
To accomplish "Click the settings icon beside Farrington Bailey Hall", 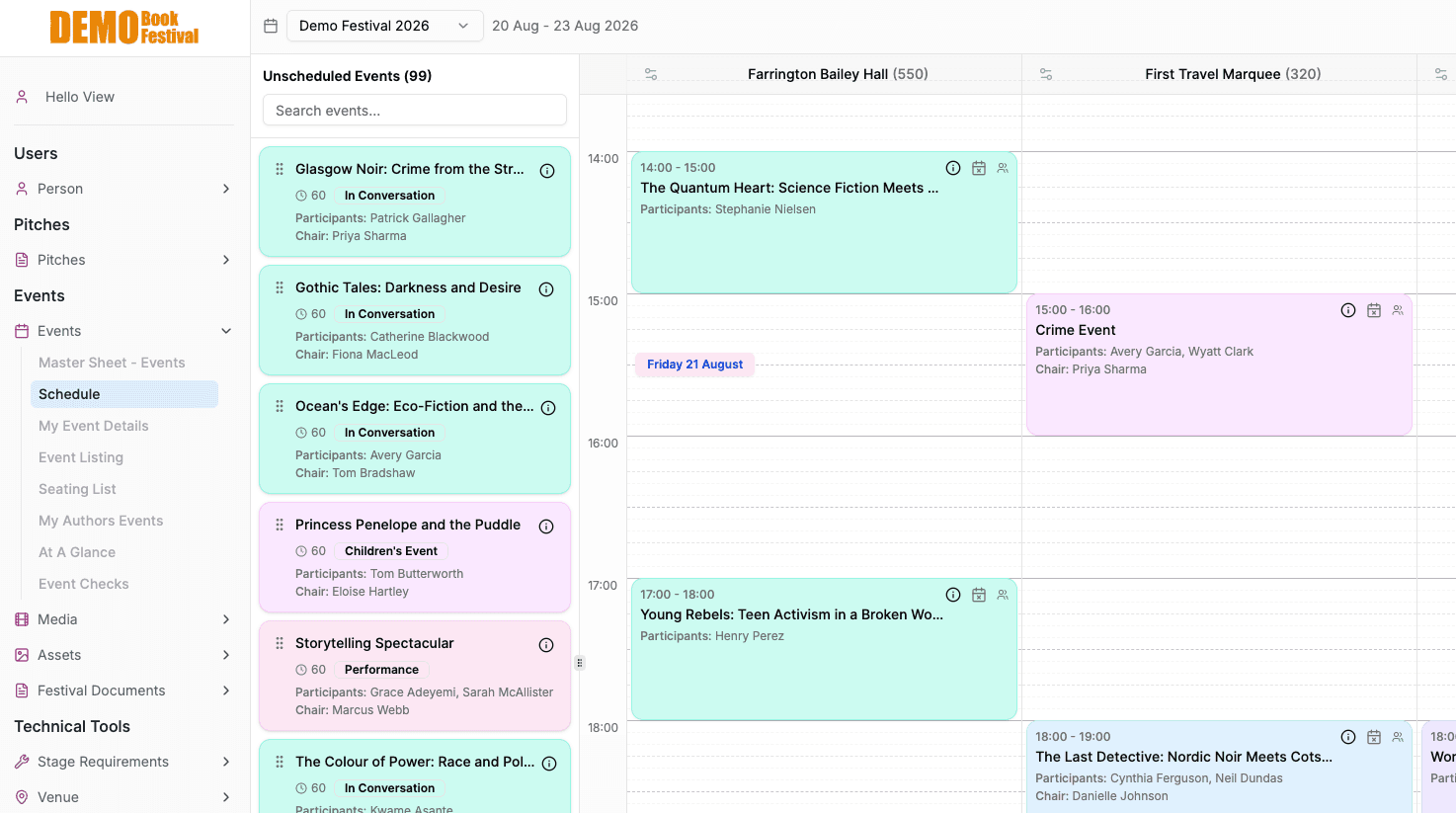I will click(650, 73).
